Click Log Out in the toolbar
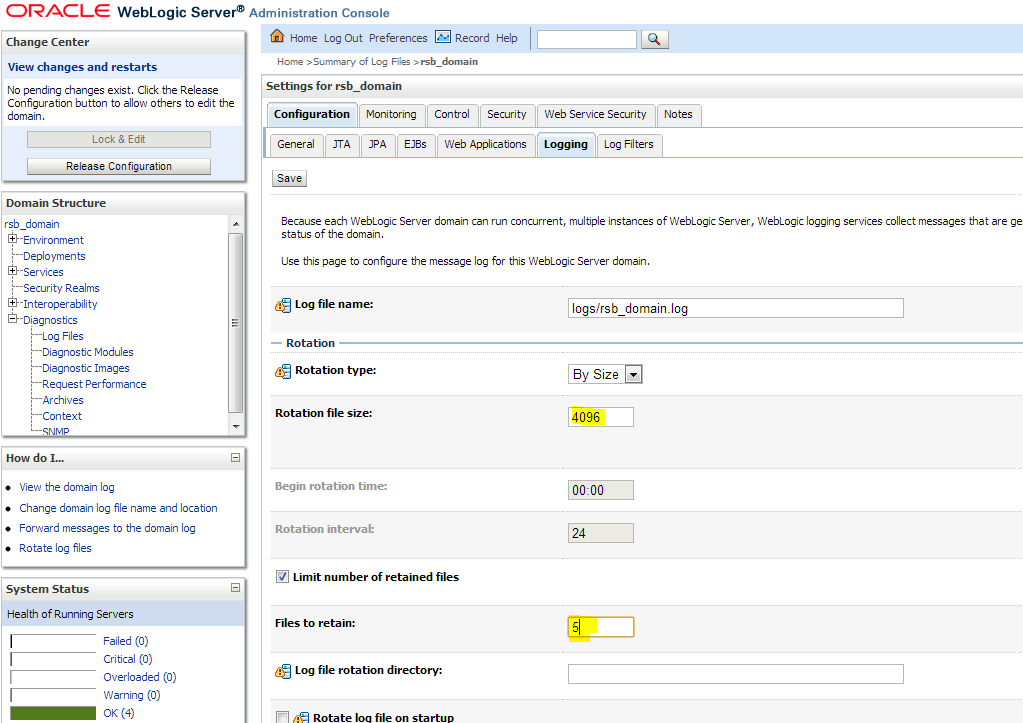 pos(343,38)
